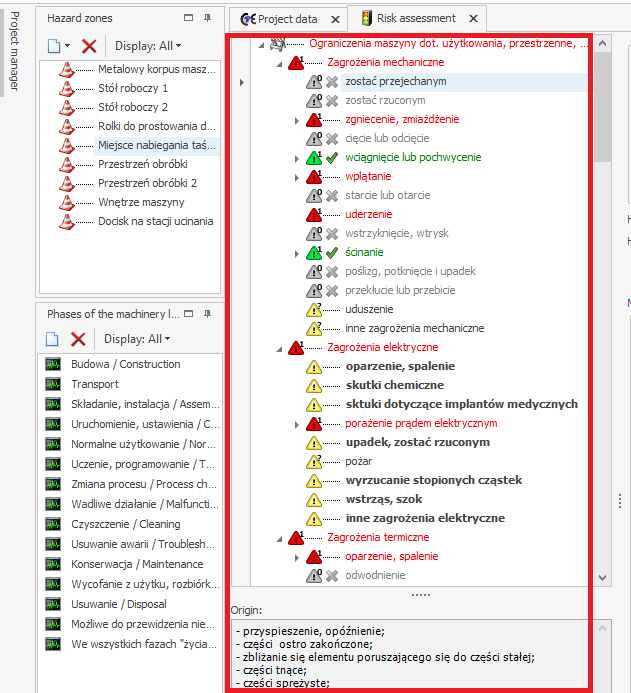
Task: Select Konserwacja / Maintenance phase
Action: pos(125,564)
